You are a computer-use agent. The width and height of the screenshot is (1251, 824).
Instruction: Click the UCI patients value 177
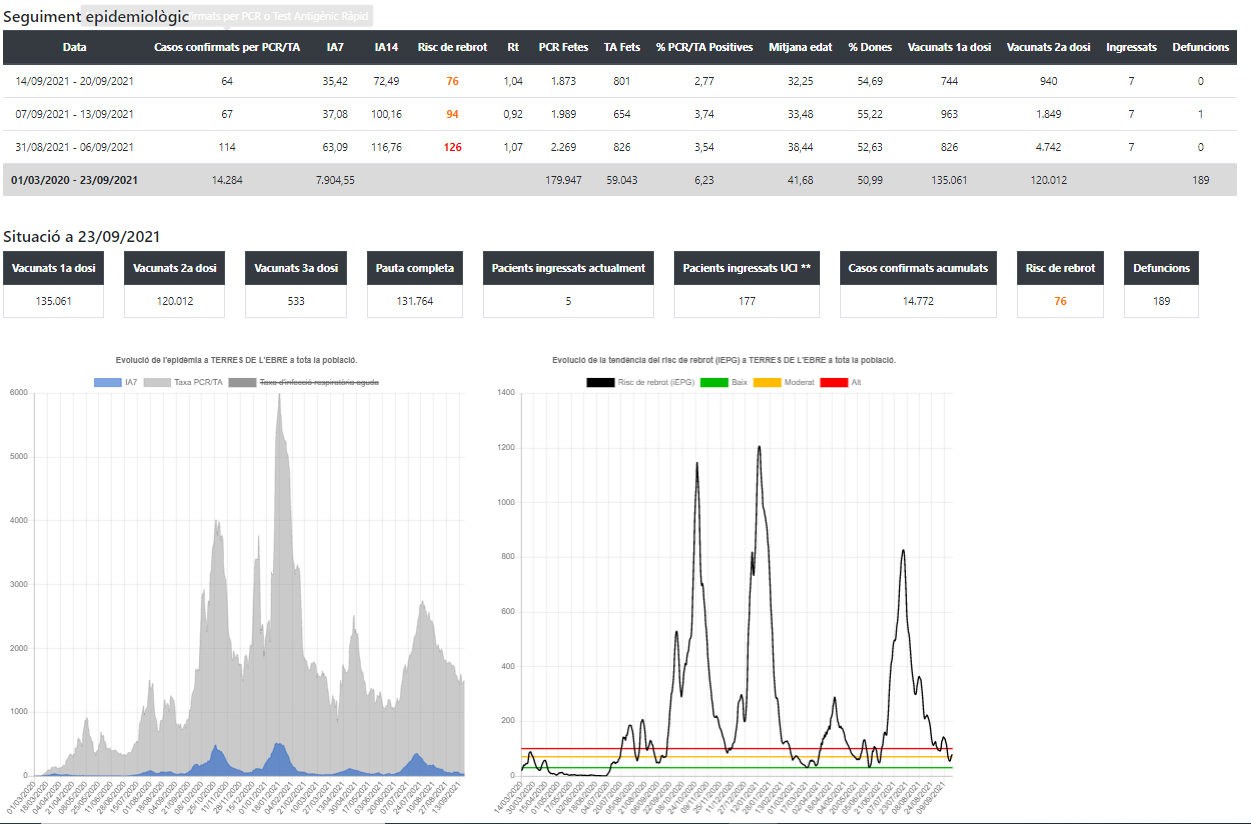(x=747, y=301)
